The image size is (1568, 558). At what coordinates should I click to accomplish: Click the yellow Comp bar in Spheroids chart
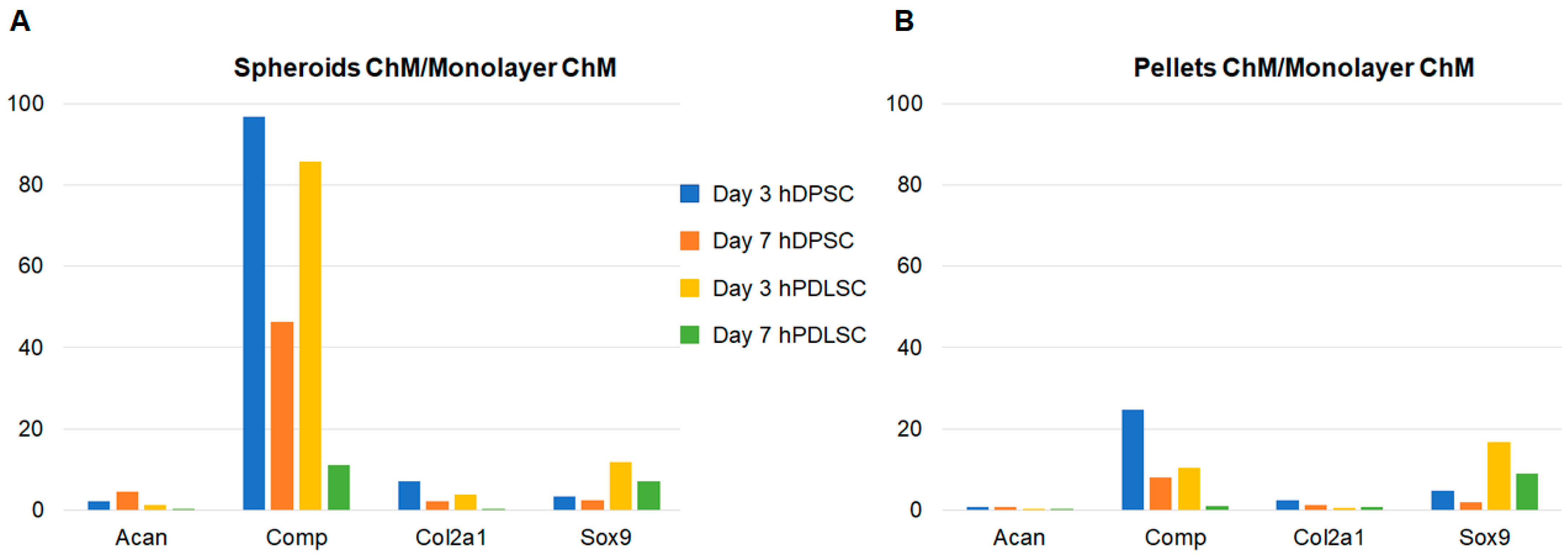coord(310,335)
